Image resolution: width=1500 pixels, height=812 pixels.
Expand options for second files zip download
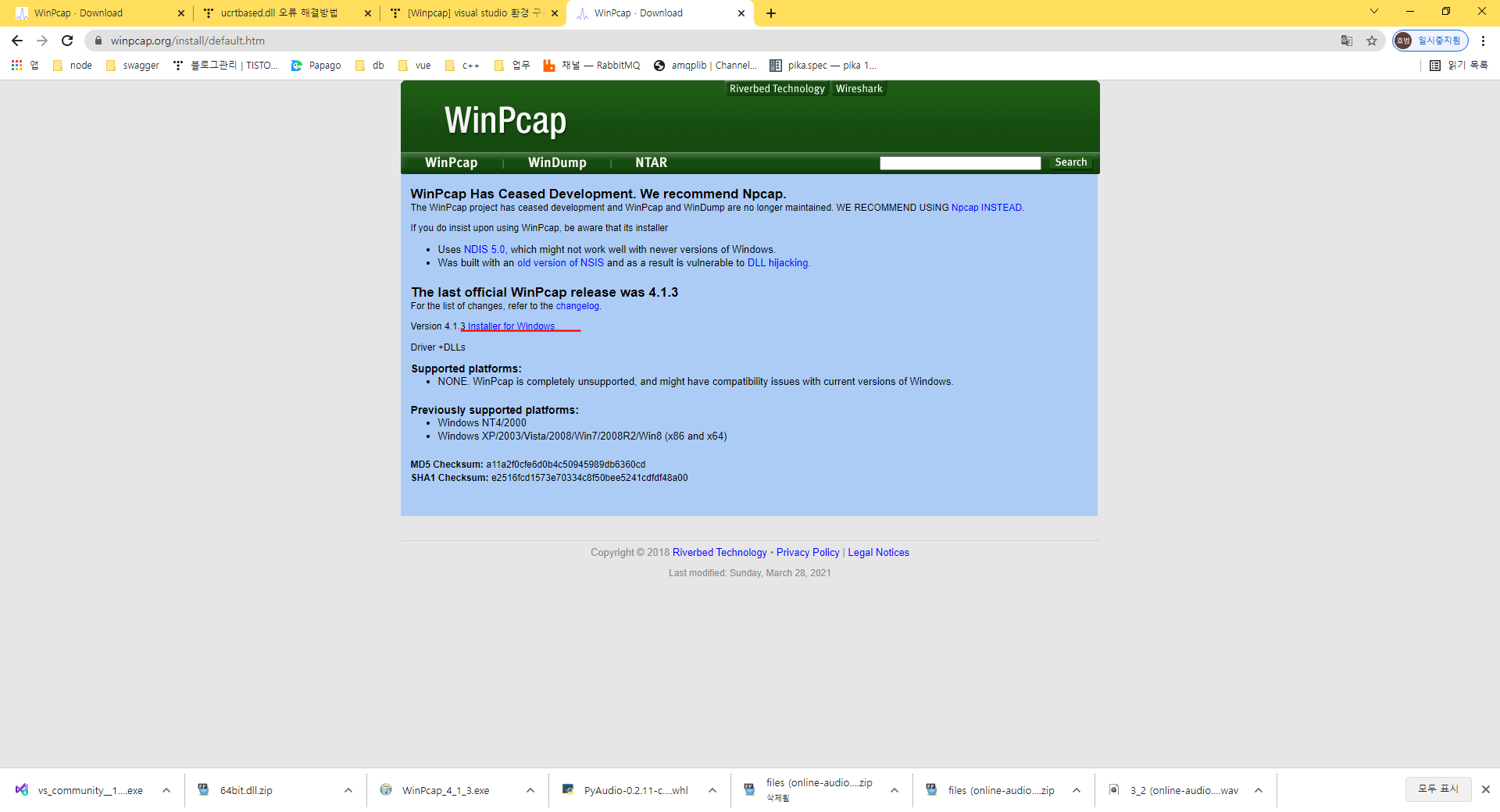[1077, 790]
